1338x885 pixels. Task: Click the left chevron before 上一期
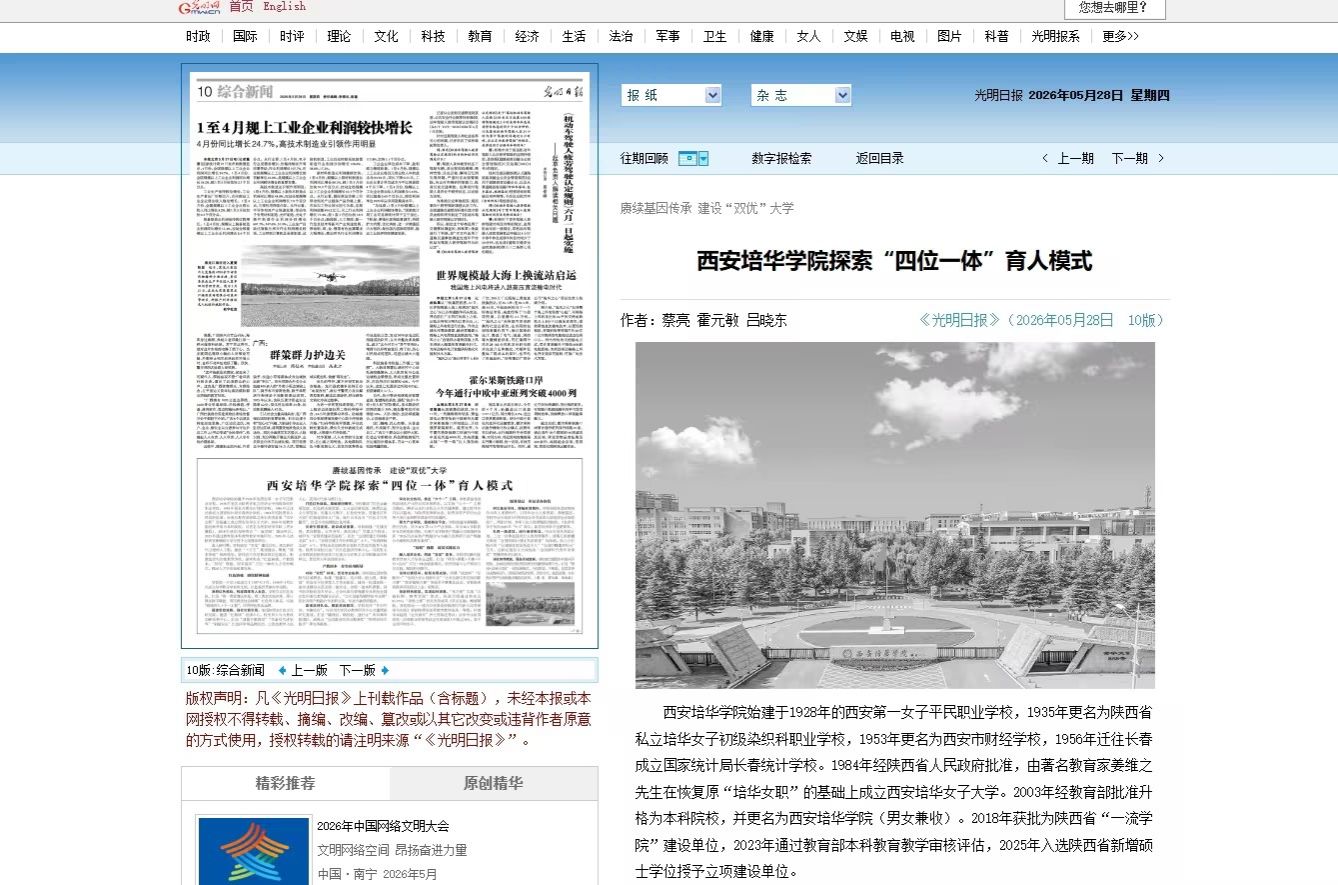[x=1045, y=158]
